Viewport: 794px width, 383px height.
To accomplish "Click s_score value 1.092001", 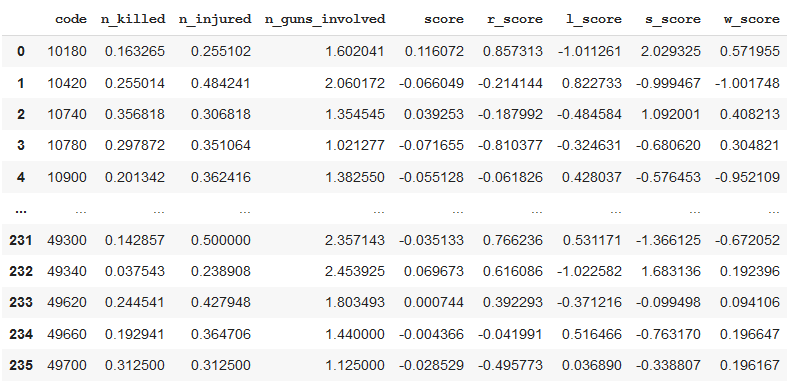I will click(671, 114).
